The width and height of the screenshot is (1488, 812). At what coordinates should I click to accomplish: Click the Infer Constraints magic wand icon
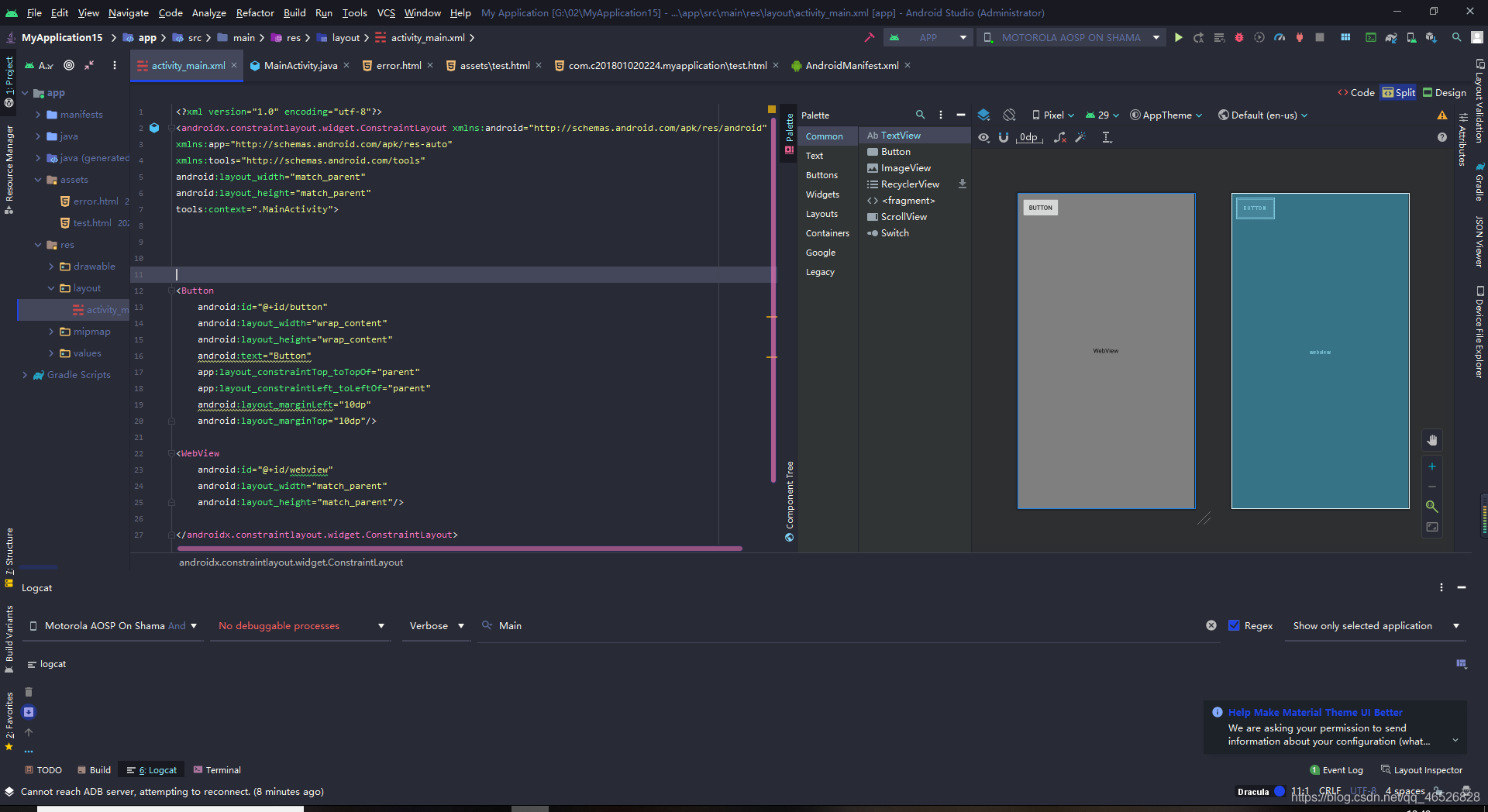(1080, 137)
